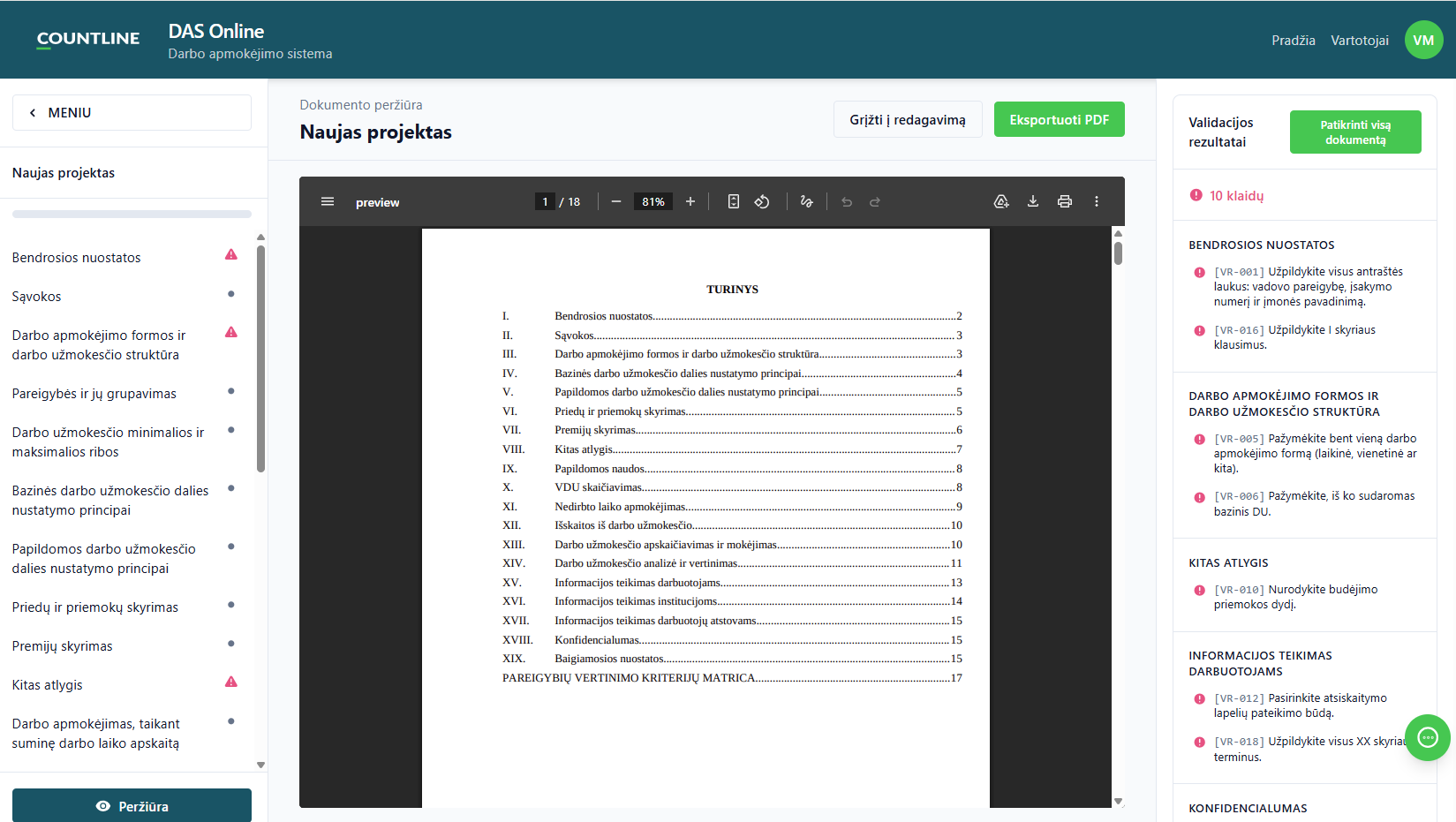Click the fit to page icon

(734, 201)
